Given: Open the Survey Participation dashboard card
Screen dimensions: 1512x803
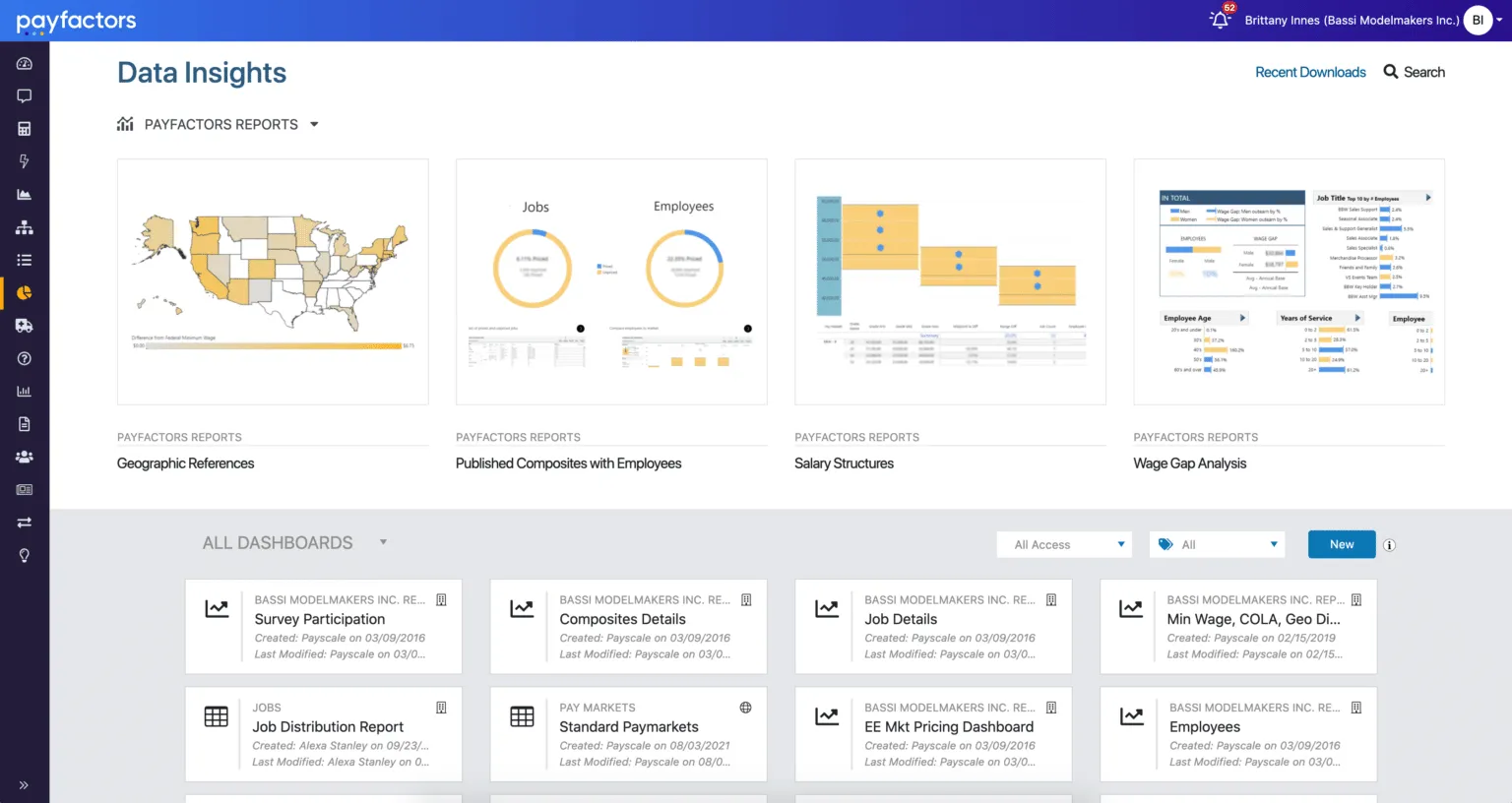Looking at the screenshot, I should [324, 627].
